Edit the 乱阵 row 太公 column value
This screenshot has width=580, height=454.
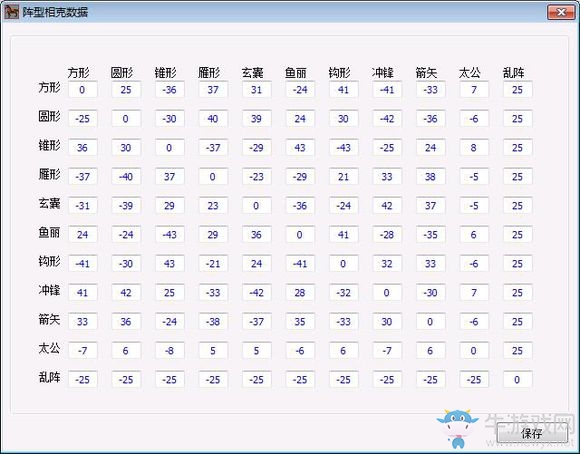coord(474,379)
